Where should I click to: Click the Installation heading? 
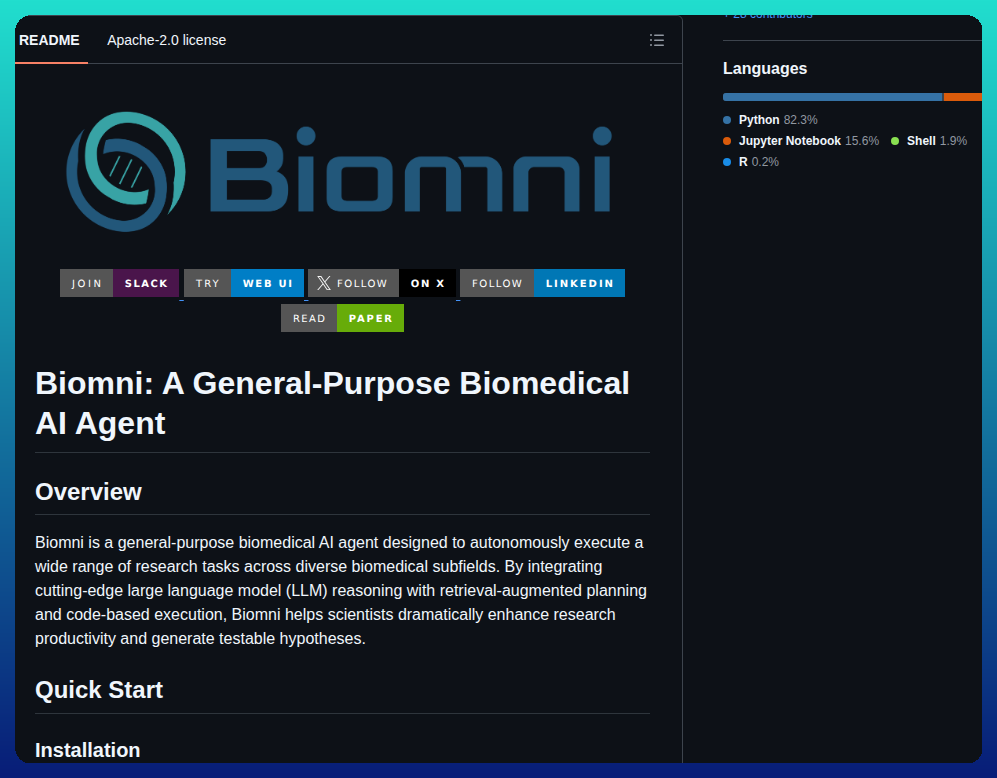[x=88, y=750]
